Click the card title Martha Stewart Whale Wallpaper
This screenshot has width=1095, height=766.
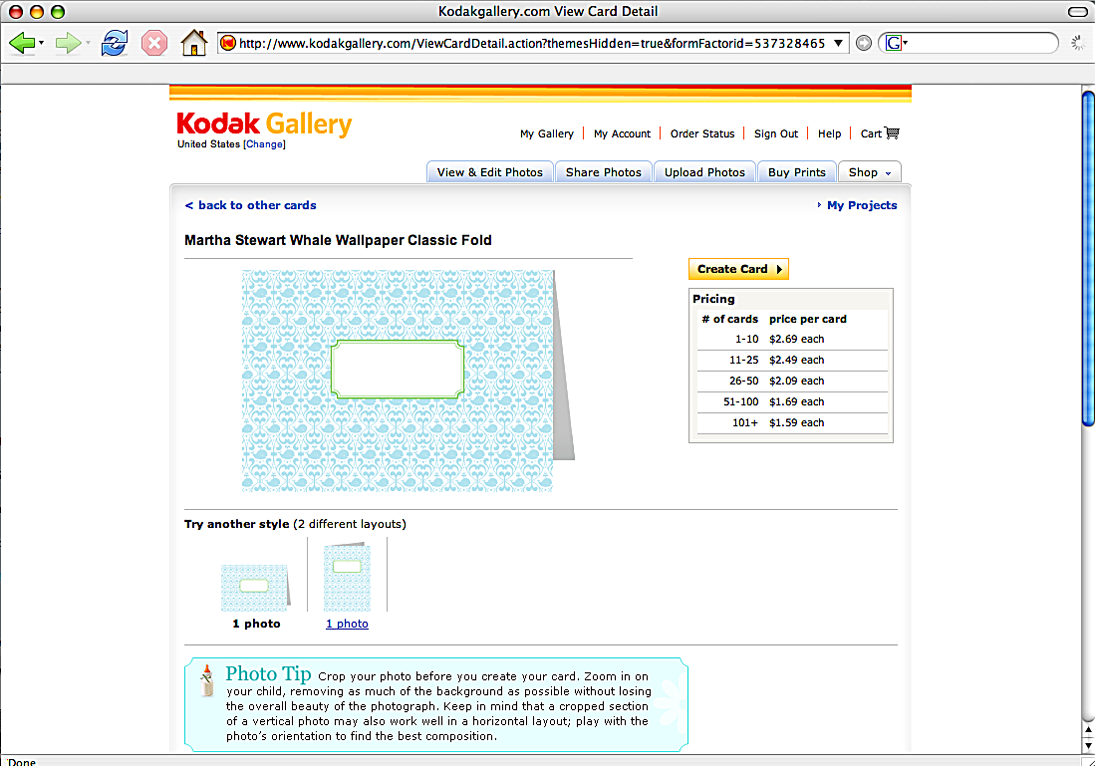tap(338, 240)
